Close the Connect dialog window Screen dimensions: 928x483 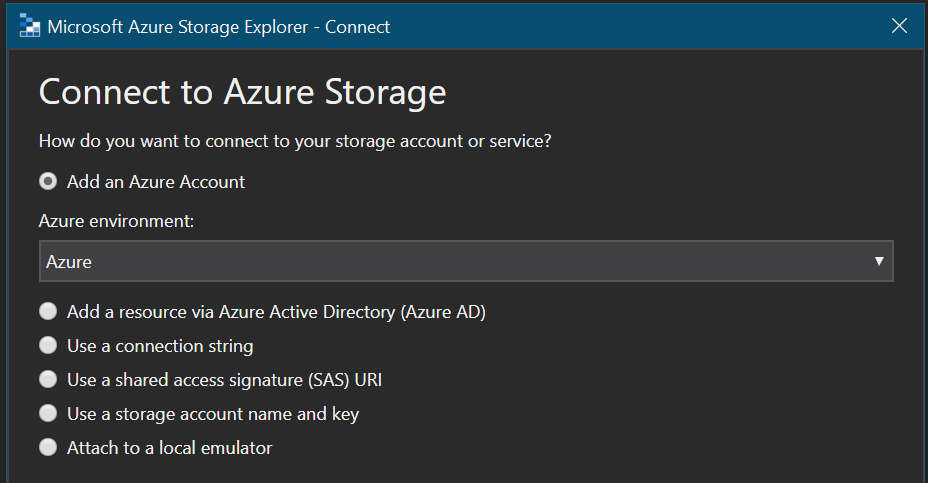[898, 26]
